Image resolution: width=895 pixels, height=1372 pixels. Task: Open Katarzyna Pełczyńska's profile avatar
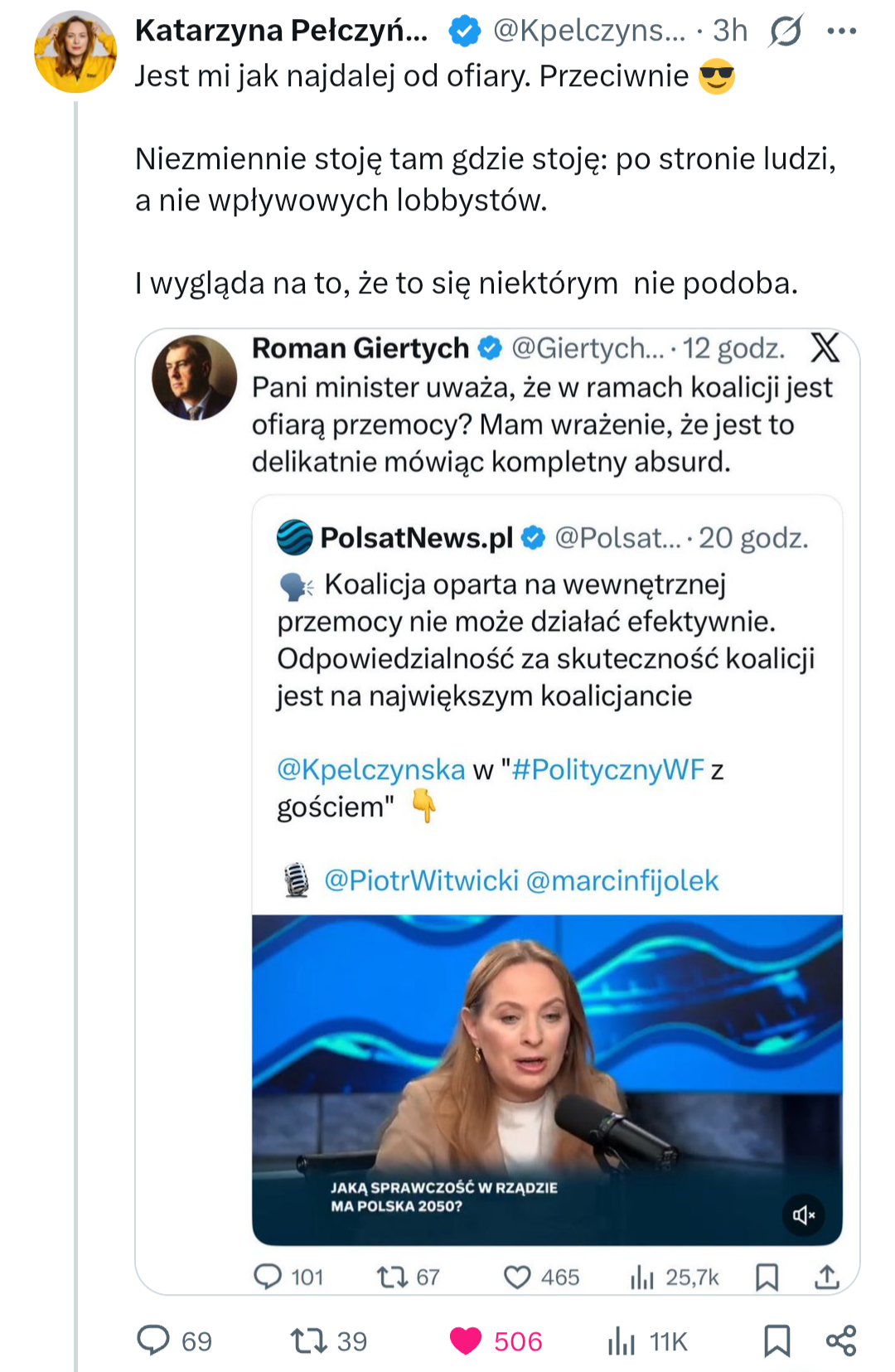click(75, 51)
